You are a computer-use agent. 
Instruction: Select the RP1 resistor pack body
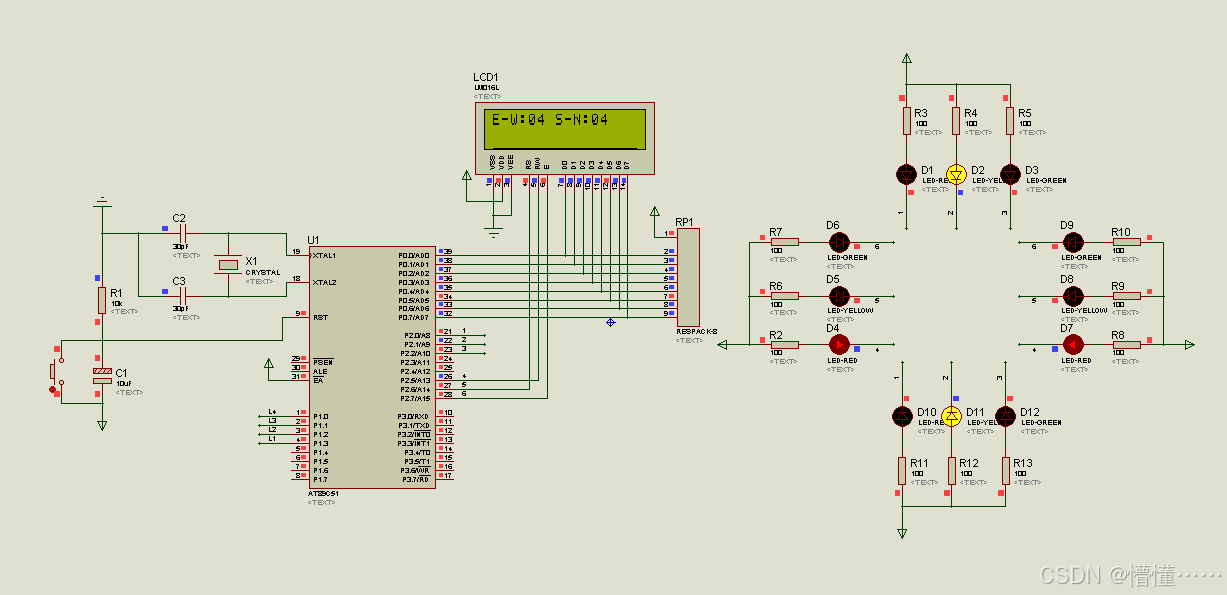(688, 276)
